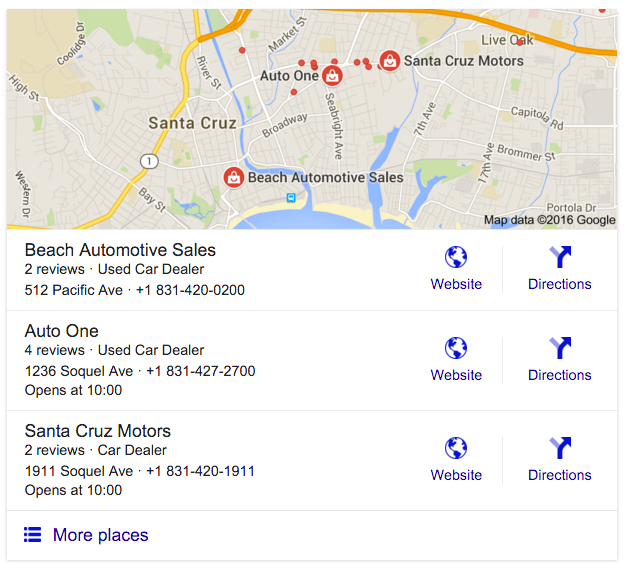The image size is (628, 568).
Task: Click the Santa Cruz city label on map
Action: [193, 123]
